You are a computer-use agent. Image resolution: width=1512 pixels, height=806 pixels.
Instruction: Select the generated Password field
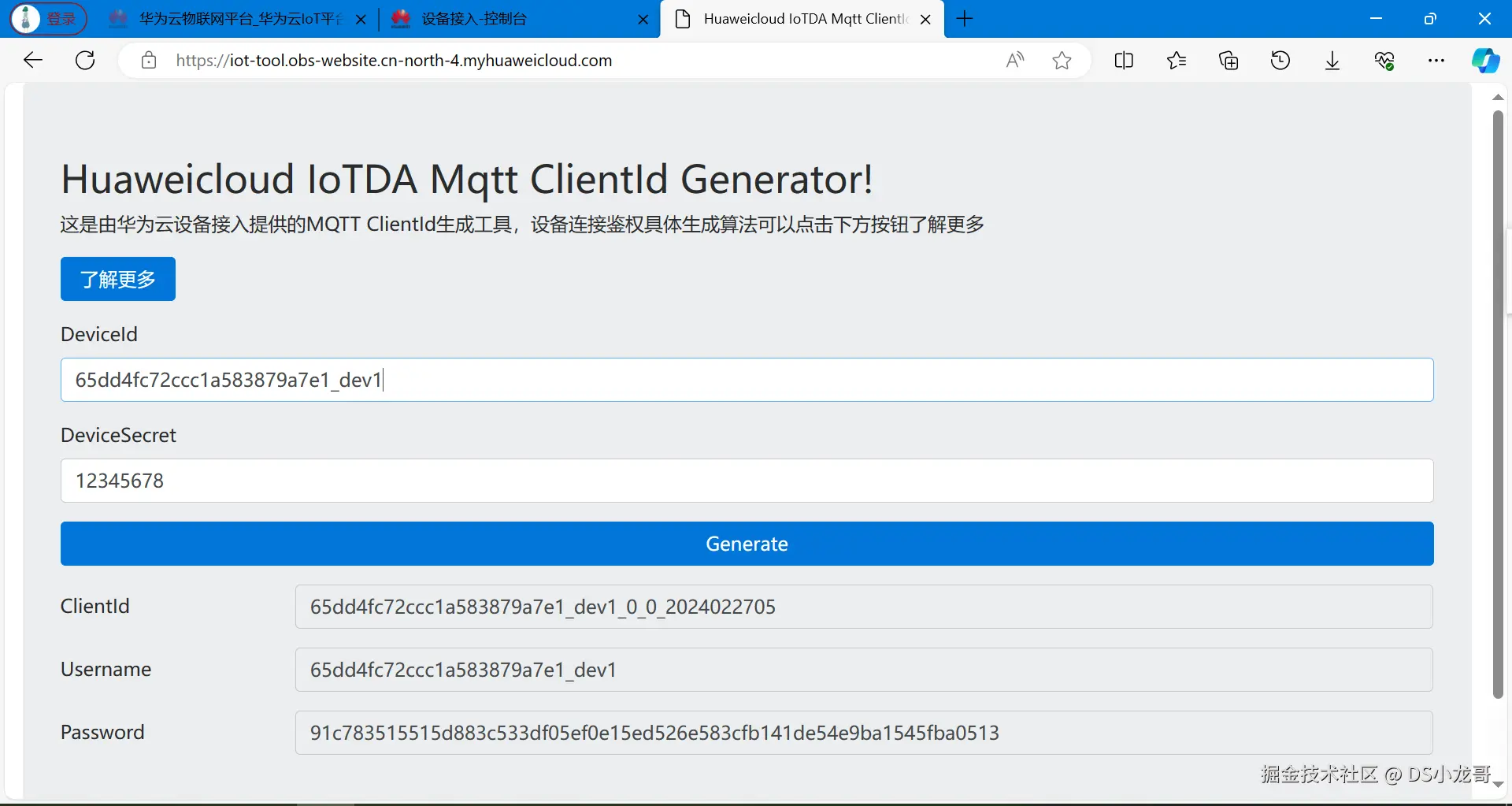pyautogui.click(x=864, y=733)
